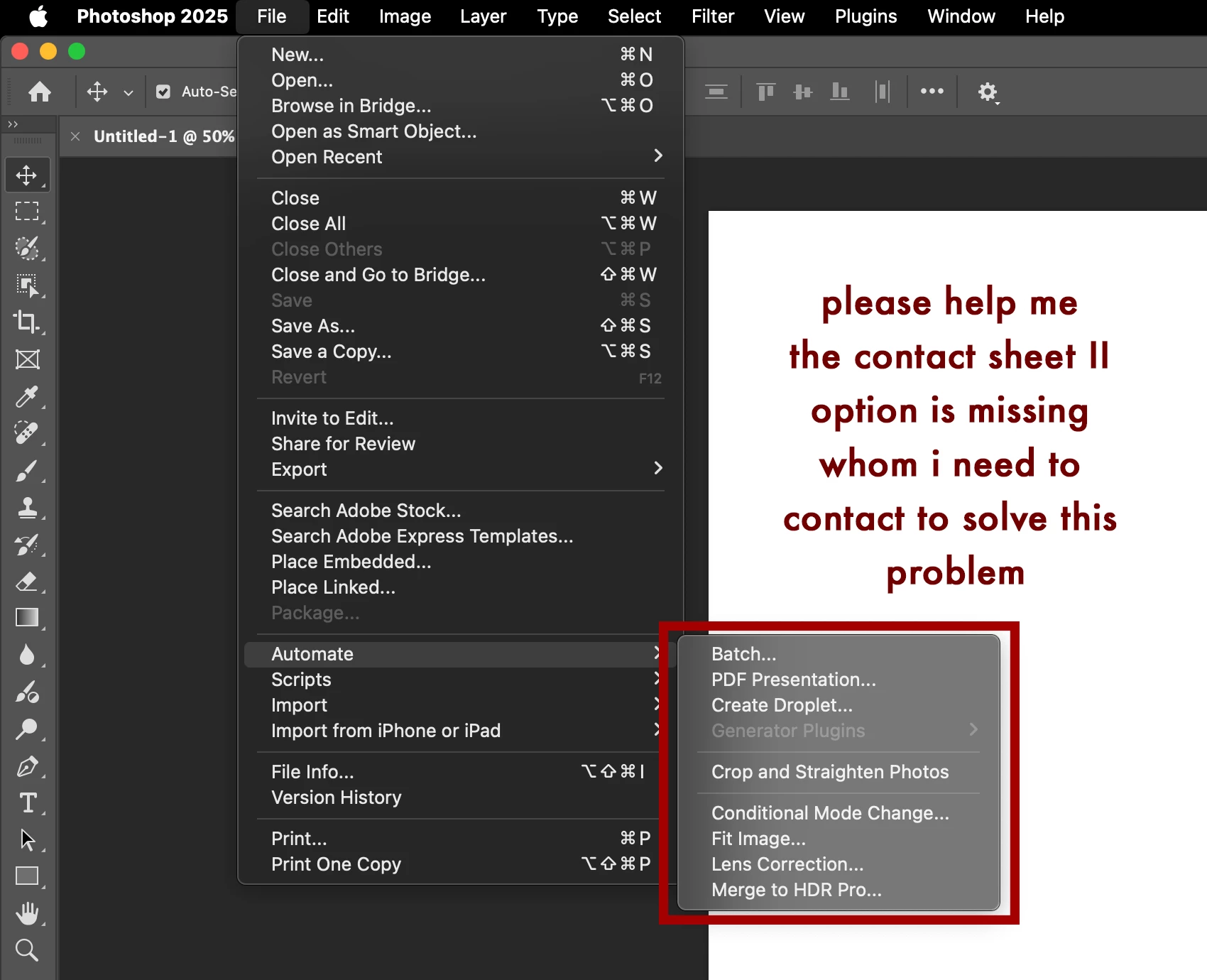Click Place Embedded... in File menu
This screenshot has width=1207, height=980.
click(461, 562)
